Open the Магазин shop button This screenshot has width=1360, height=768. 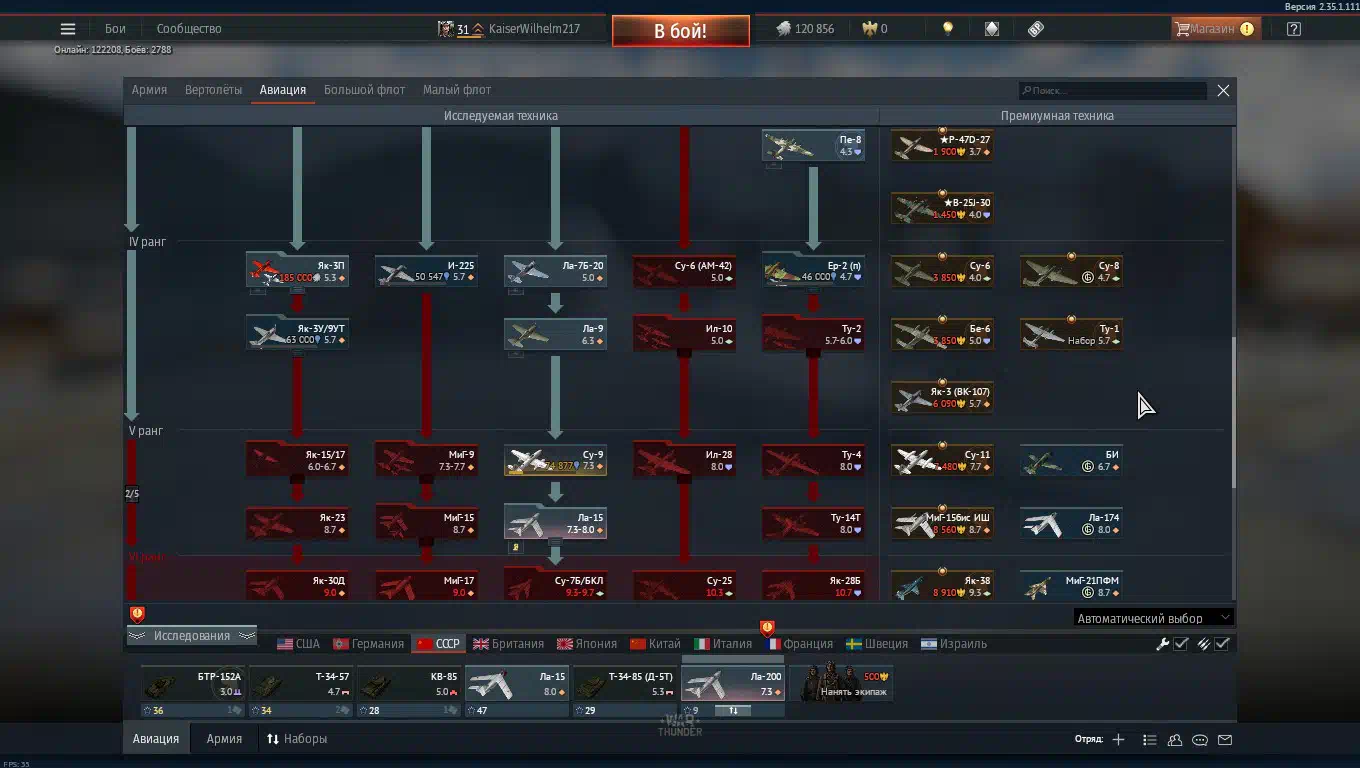[x=1215, y=29]
